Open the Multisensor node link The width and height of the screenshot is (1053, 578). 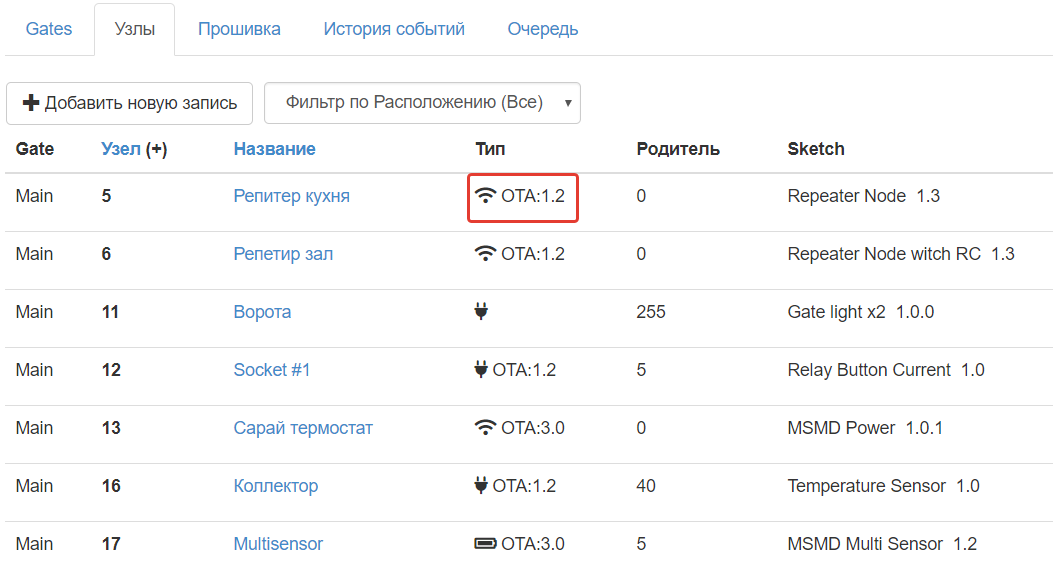coord(278,544)
